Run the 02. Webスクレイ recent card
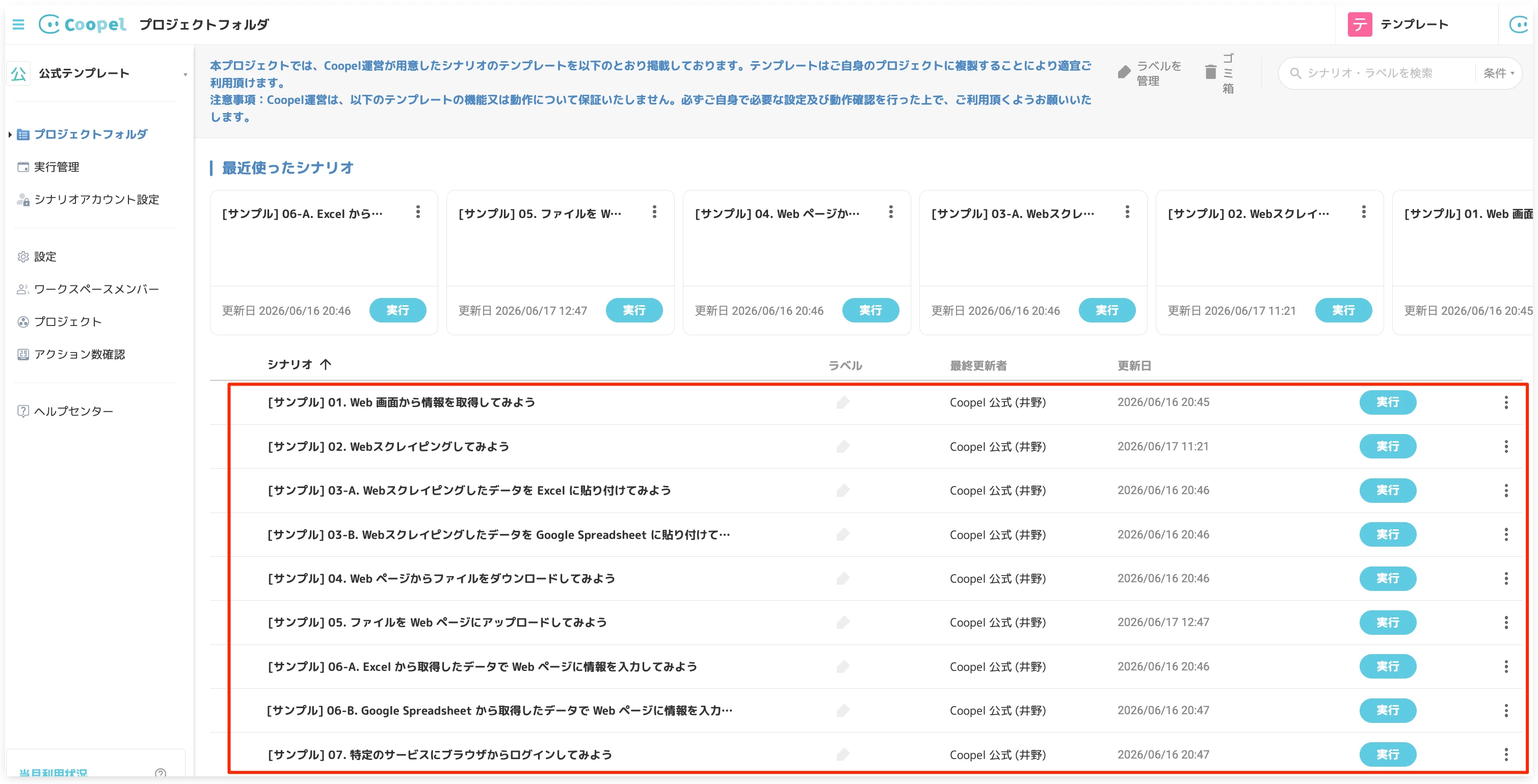 1343,310
